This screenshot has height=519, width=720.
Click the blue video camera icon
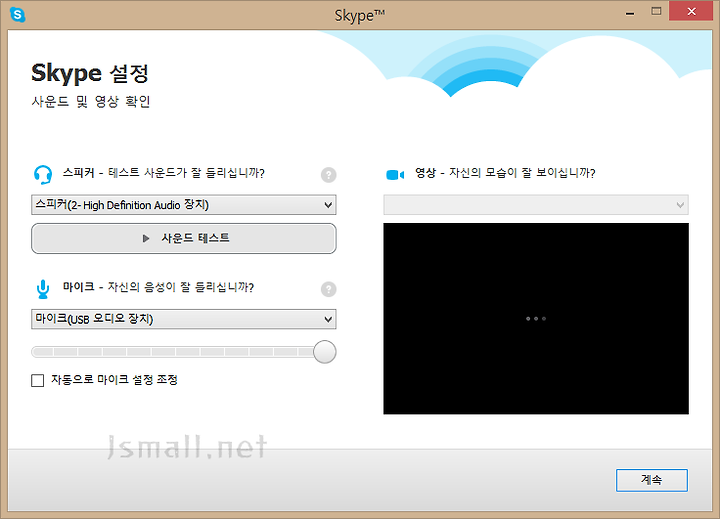[x=395, y=175]
